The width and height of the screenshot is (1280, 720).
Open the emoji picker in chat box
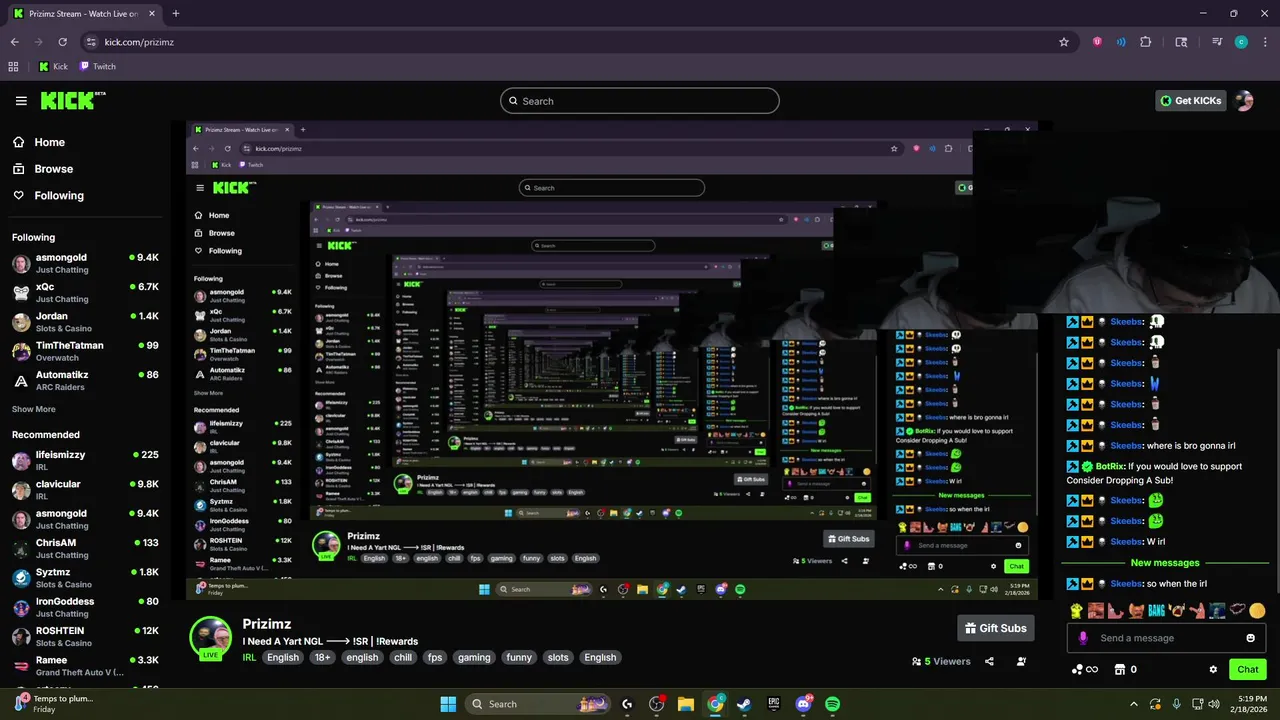click(x=1250, y=638)
